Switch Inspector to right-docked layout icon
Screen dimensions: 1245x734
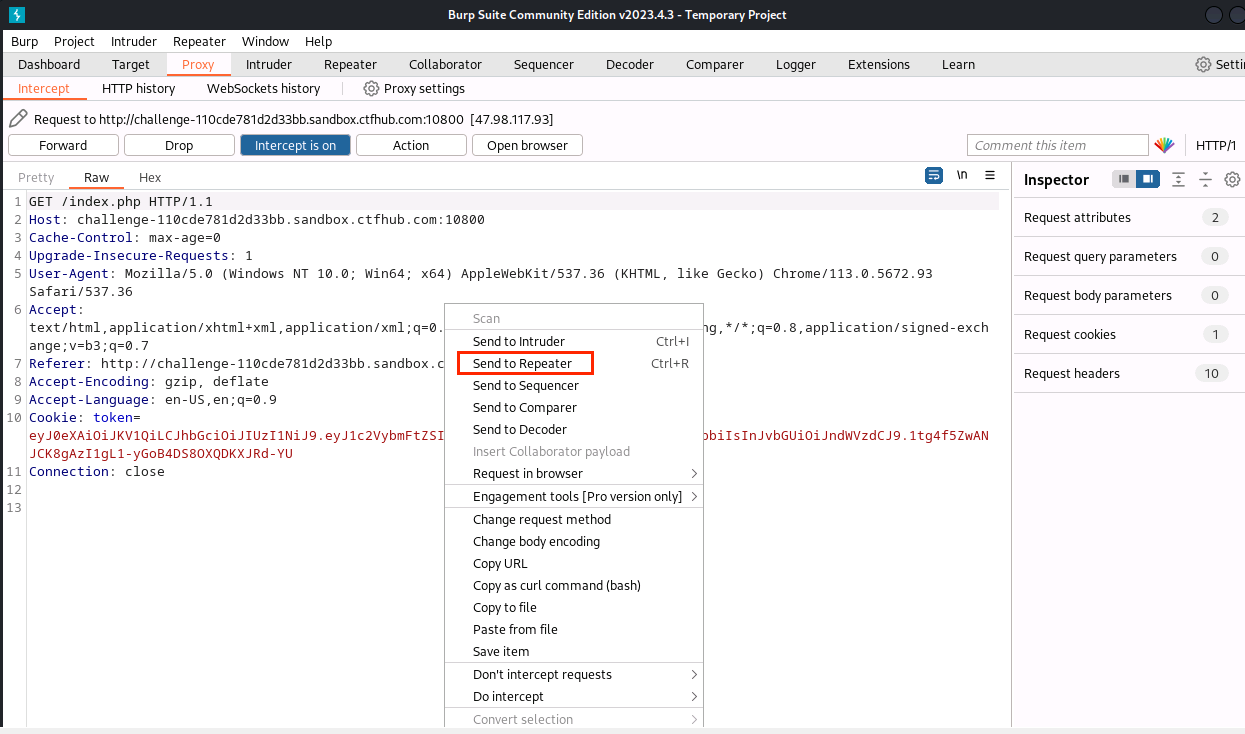[x=1147, y=179]
